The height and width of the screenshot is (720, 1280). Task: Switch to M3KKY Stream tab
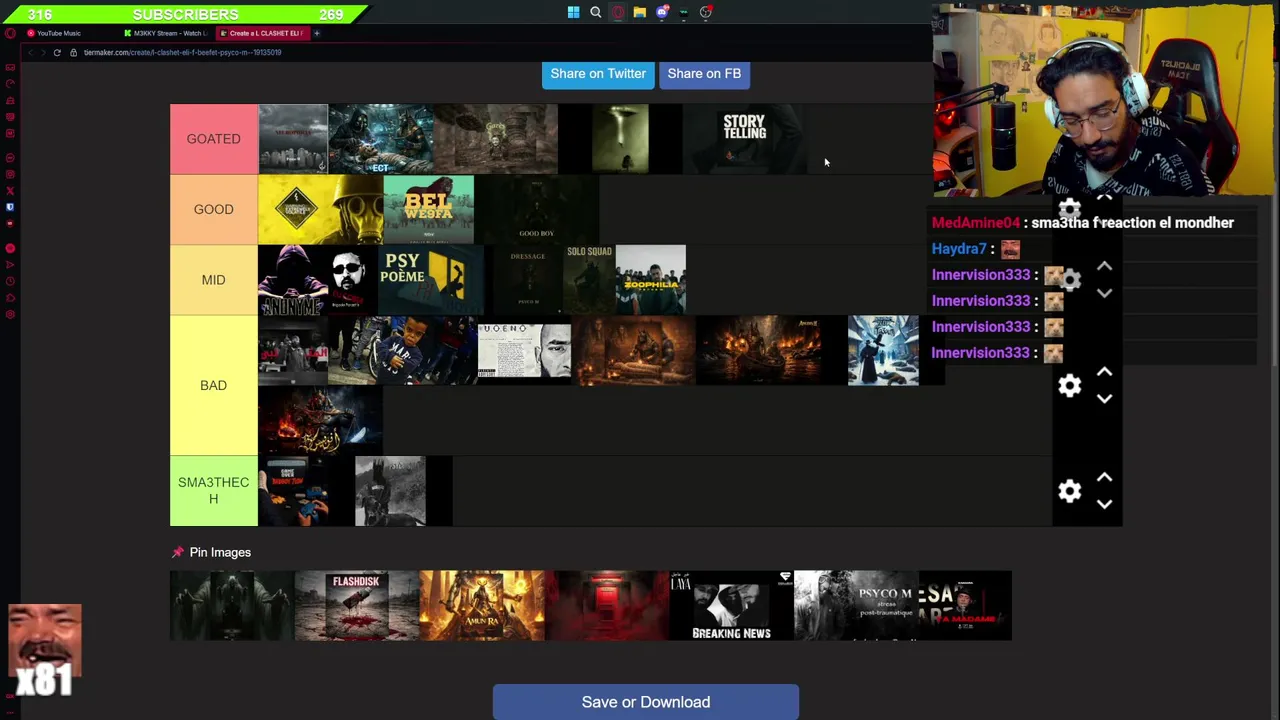166,33
